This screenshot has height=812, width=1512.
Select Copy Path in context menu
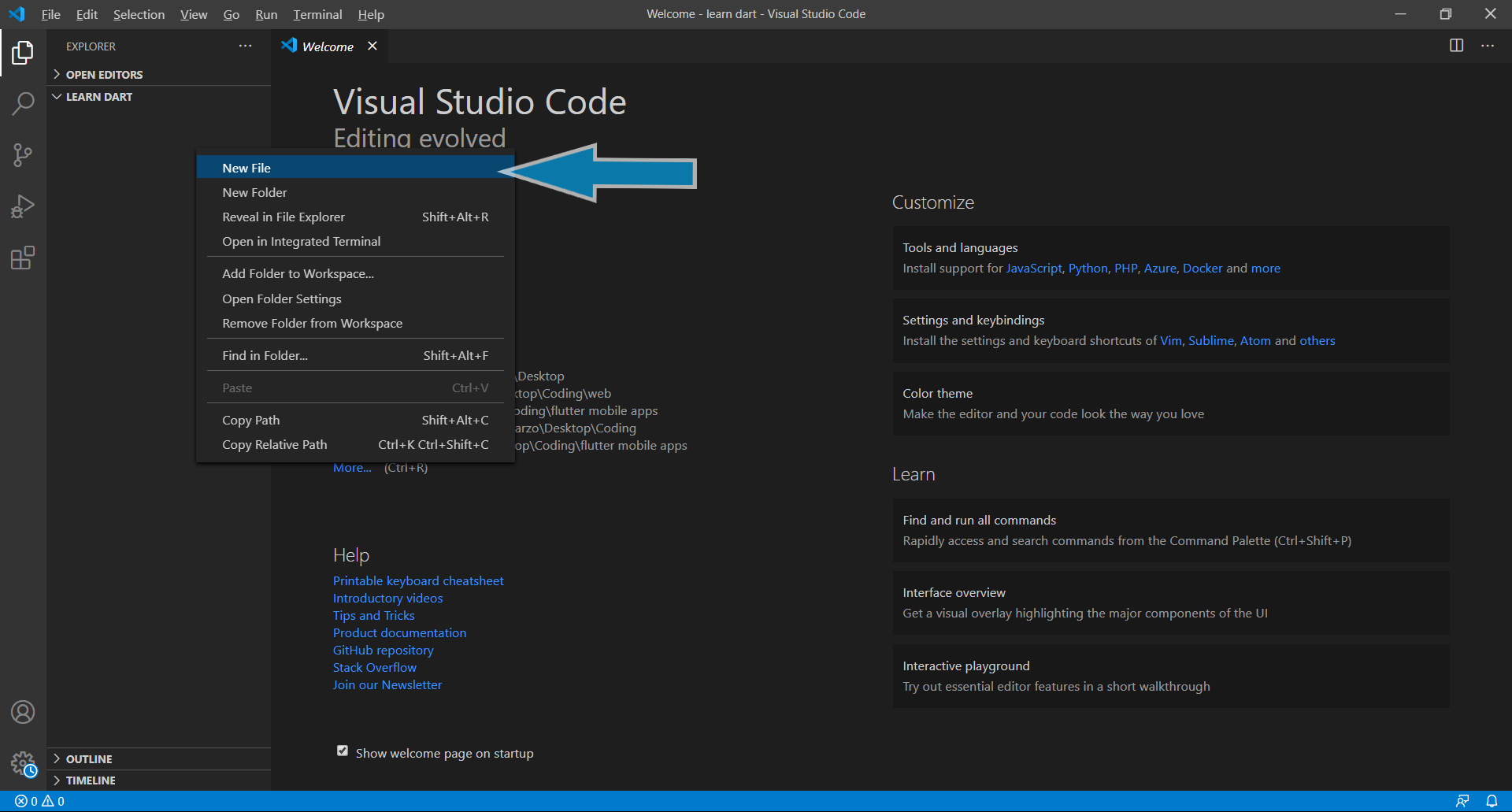355,420
